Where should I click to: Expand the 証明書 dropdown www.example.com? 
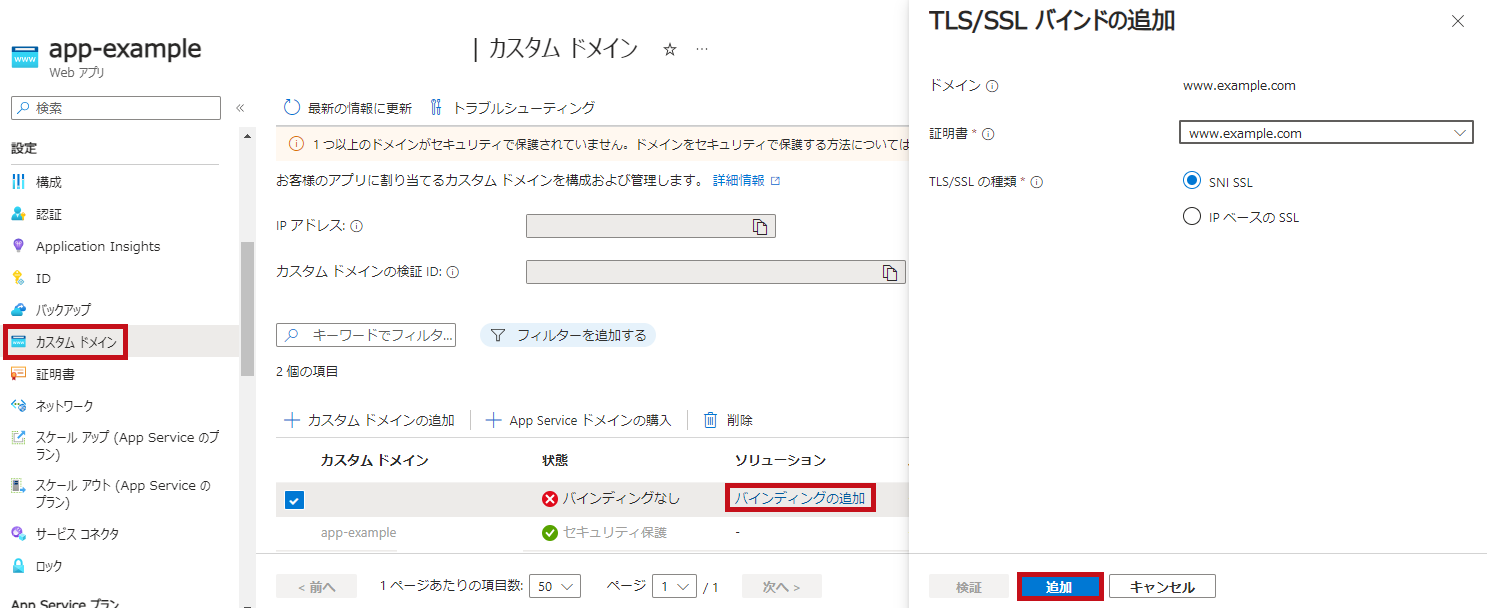click(x=1326, y=132)
